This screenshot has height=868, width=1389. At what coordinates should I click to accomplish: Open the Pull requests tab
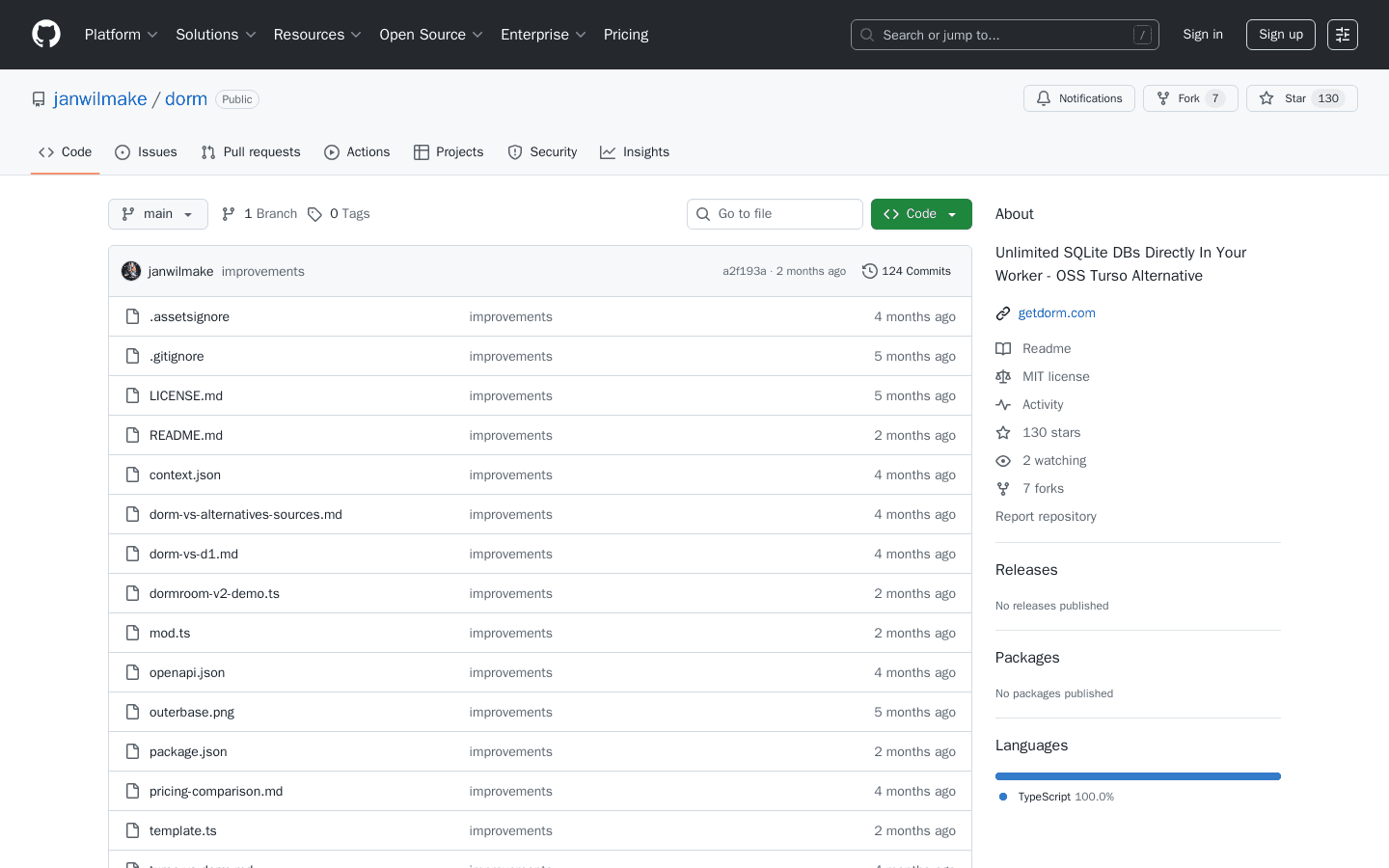(x=251, y=152)
